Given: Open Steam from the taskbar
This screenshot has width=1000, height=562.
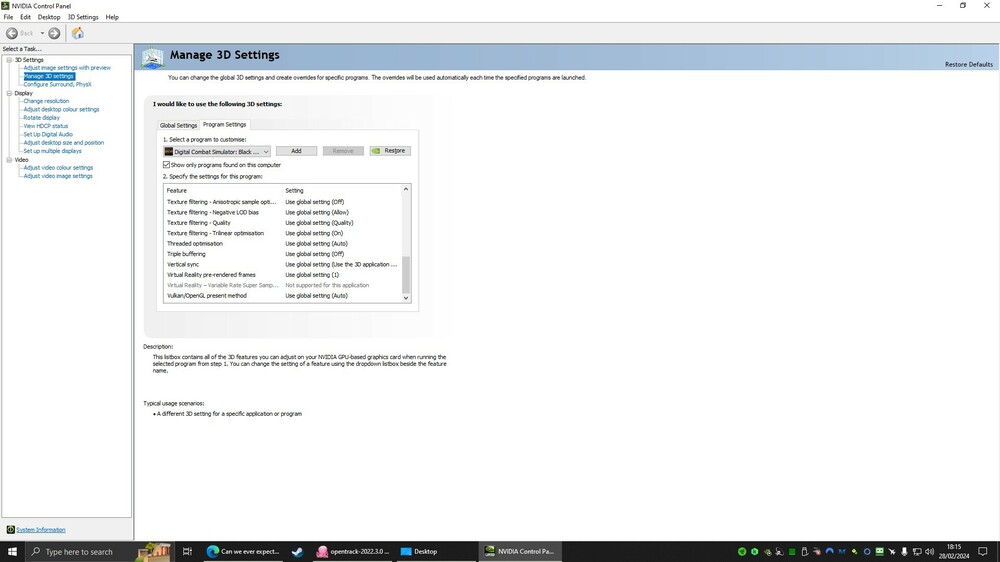Looking at the screenshot, I should (297, 551).
